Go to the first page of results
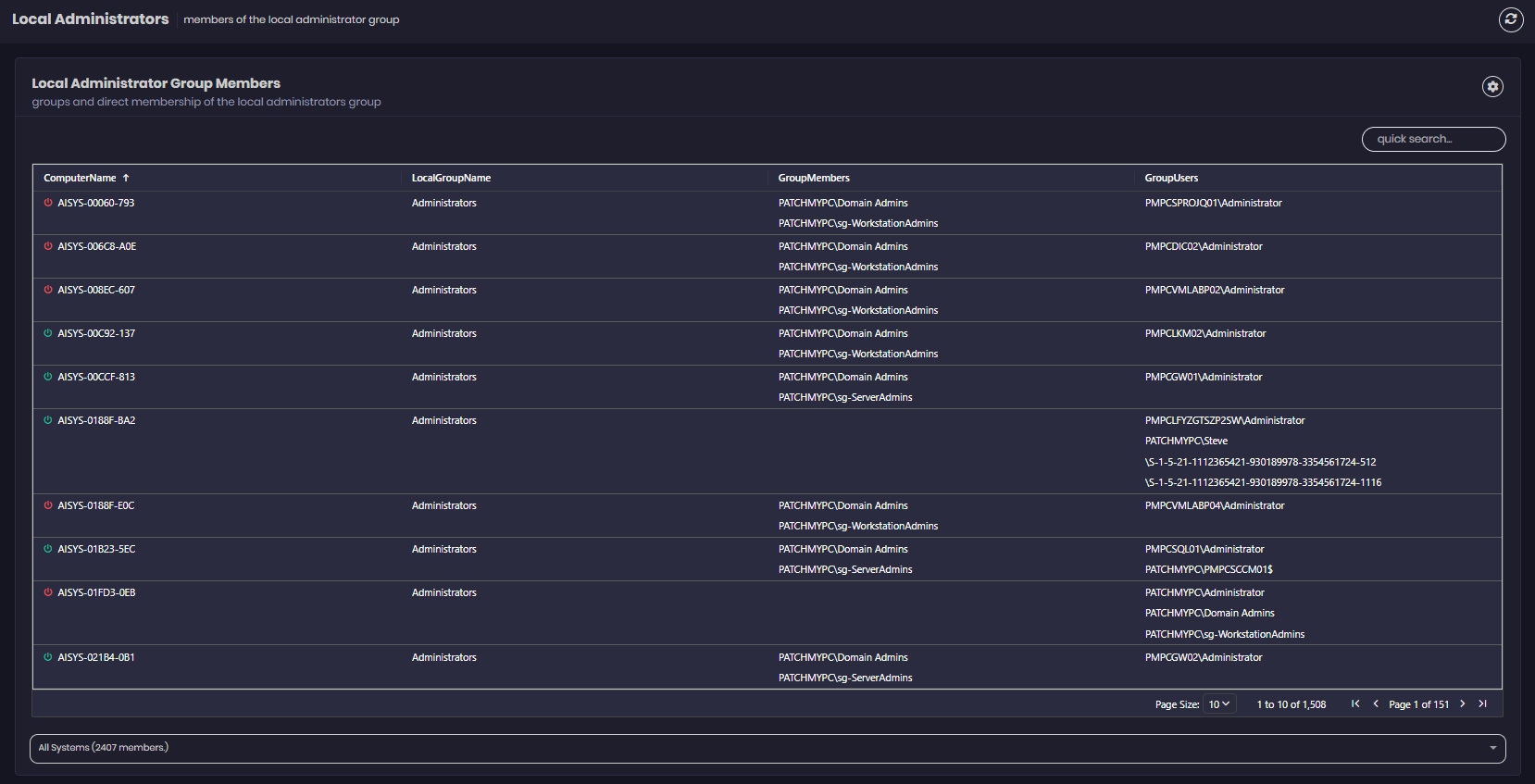The height and width of the screenshot is (784, 1535). coord(1355,704)
